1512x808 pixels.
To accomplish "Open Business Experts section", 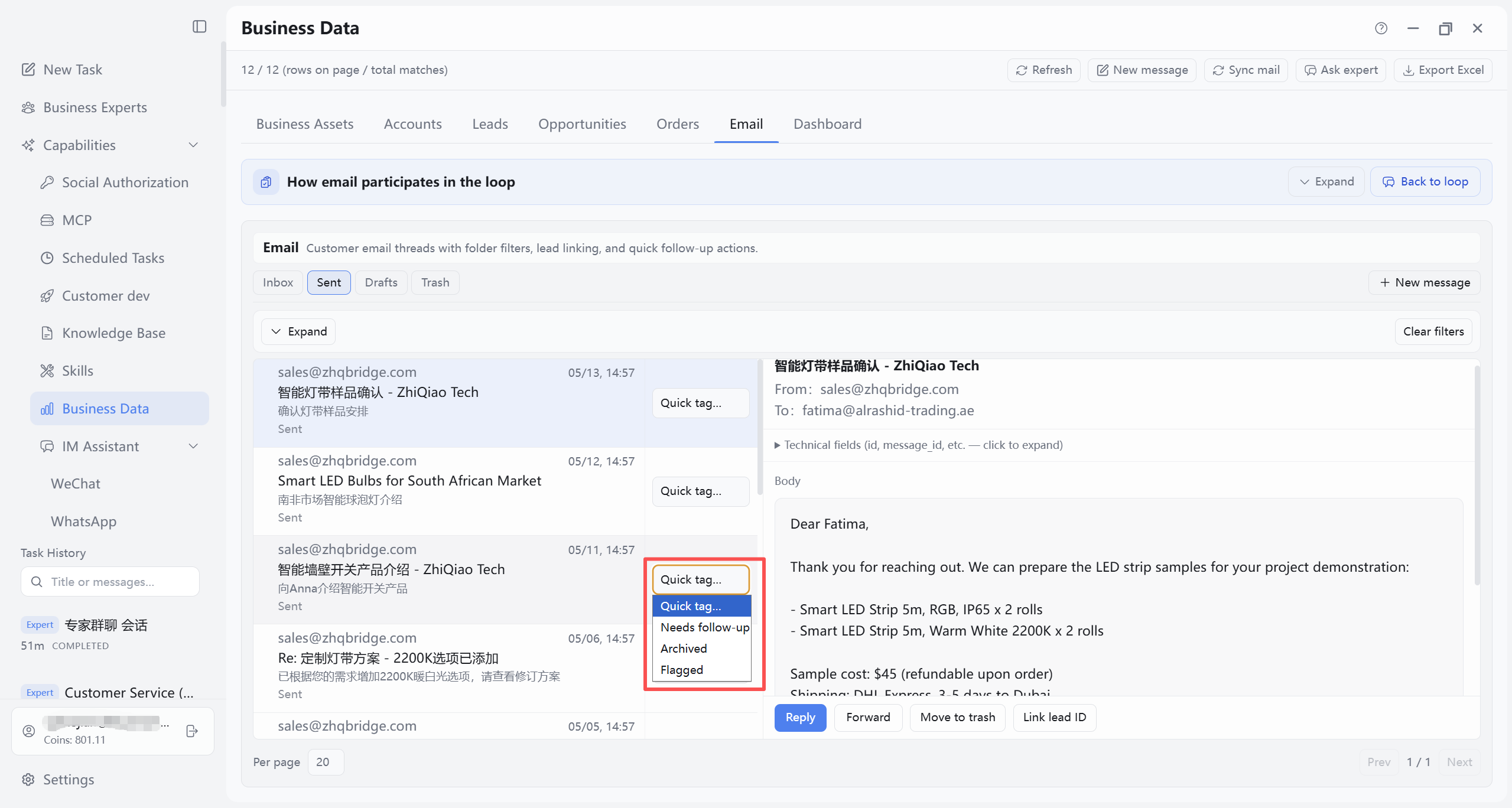I will click(84, 107).
